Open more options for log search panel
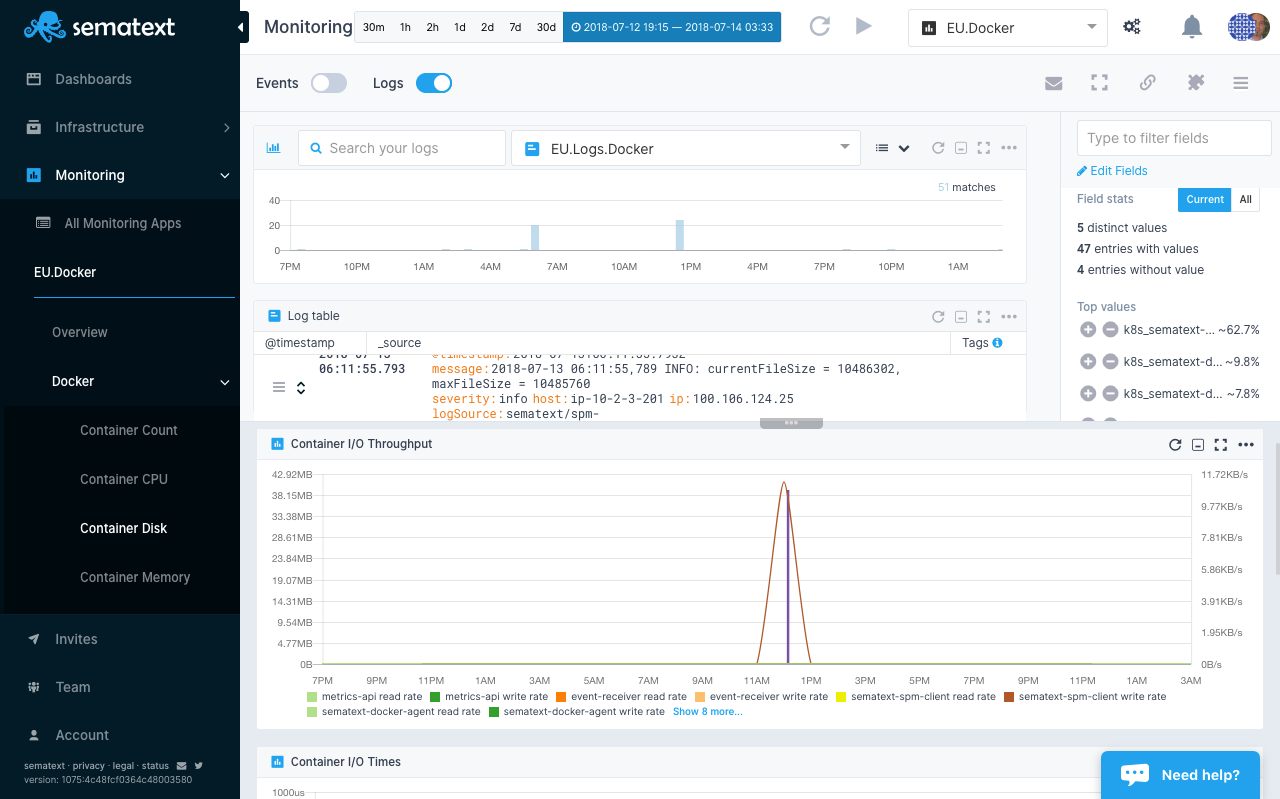The width and height of the screenshot is (1280, 799). point(1009,148)
